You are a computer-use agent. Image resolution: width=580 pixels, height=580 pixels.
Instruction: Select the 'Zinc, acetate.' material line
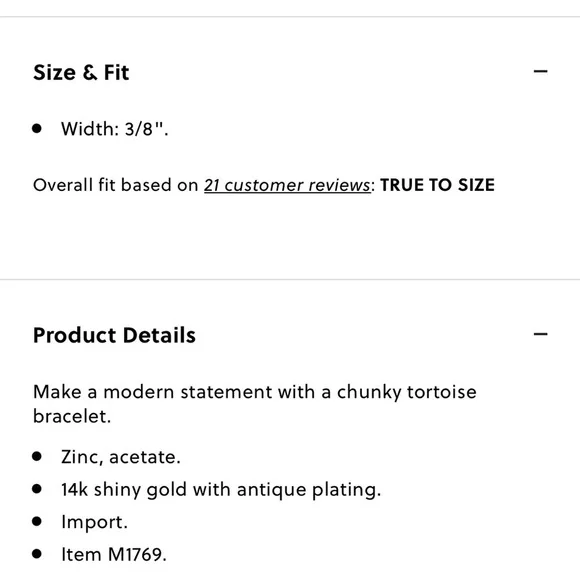pos(121,457)
